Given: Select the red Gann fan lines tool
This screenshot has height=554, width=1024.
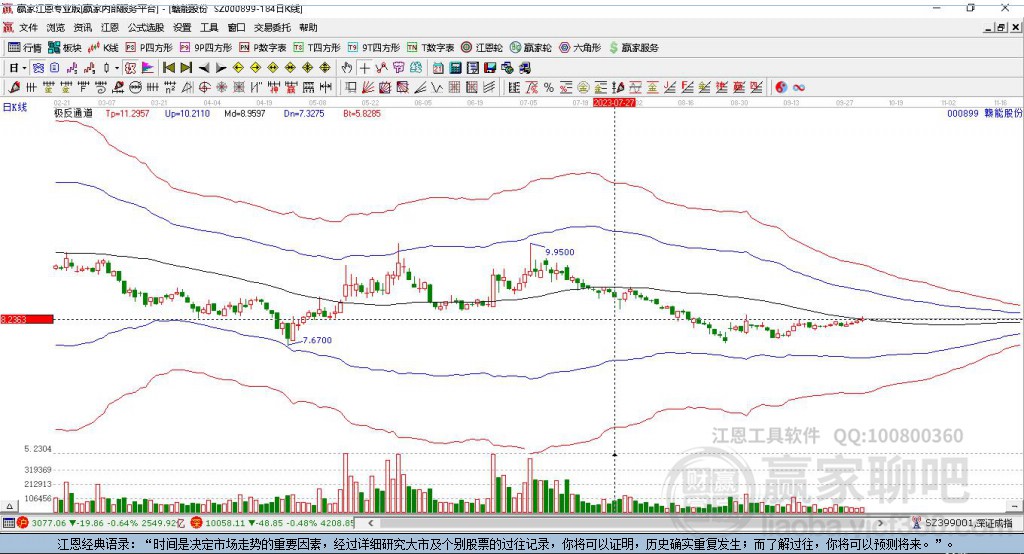Looking at the screenshot, I should (x=368, y=87).
